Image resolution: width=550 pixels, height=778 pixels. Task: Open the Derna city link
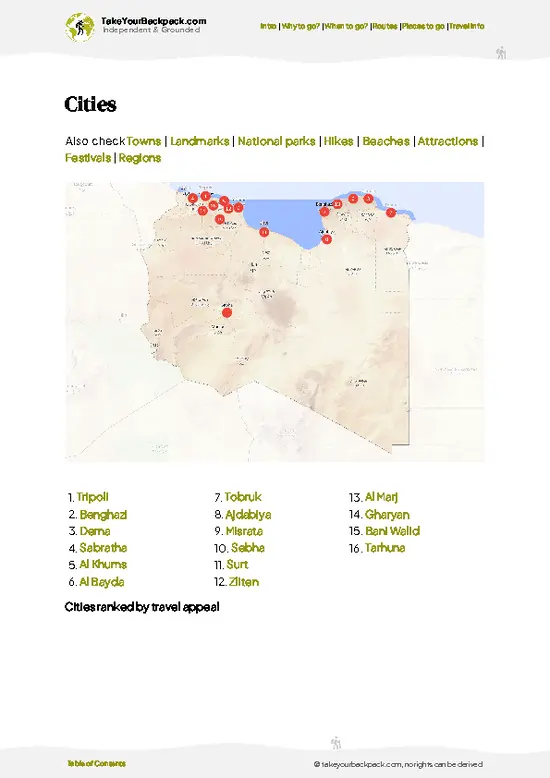(x=95, y=531)
